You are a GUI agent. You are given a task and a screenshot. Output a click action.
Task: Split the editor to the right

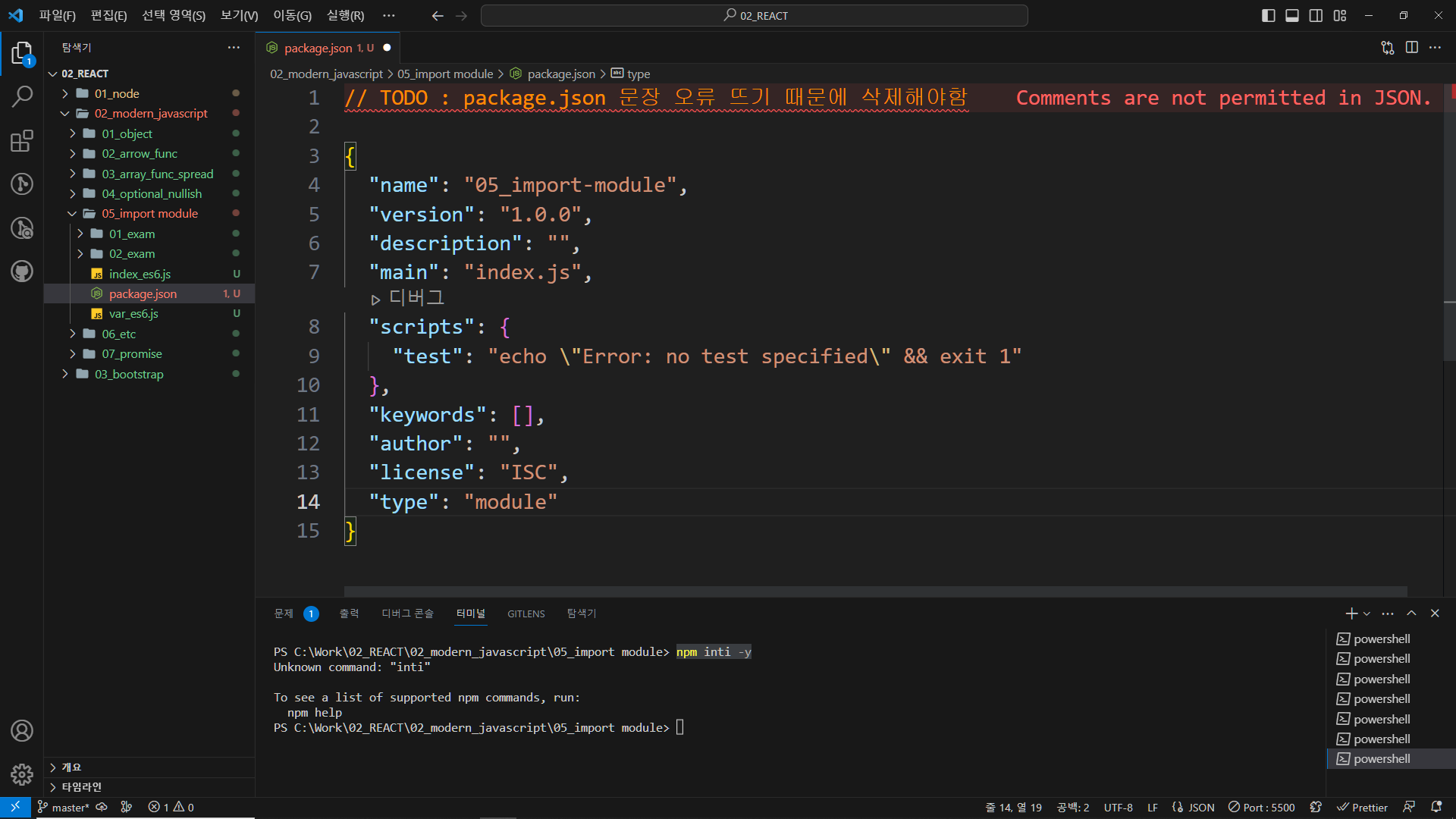click(1411, 48)
